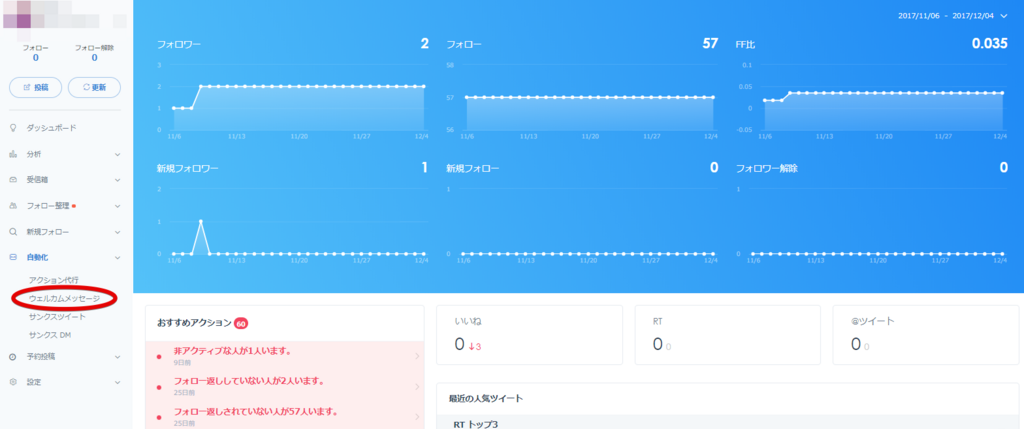Click the Dashboard lightbulb icon
Image resolution: width=1024 pixels, height=429 pixels.
13,128
